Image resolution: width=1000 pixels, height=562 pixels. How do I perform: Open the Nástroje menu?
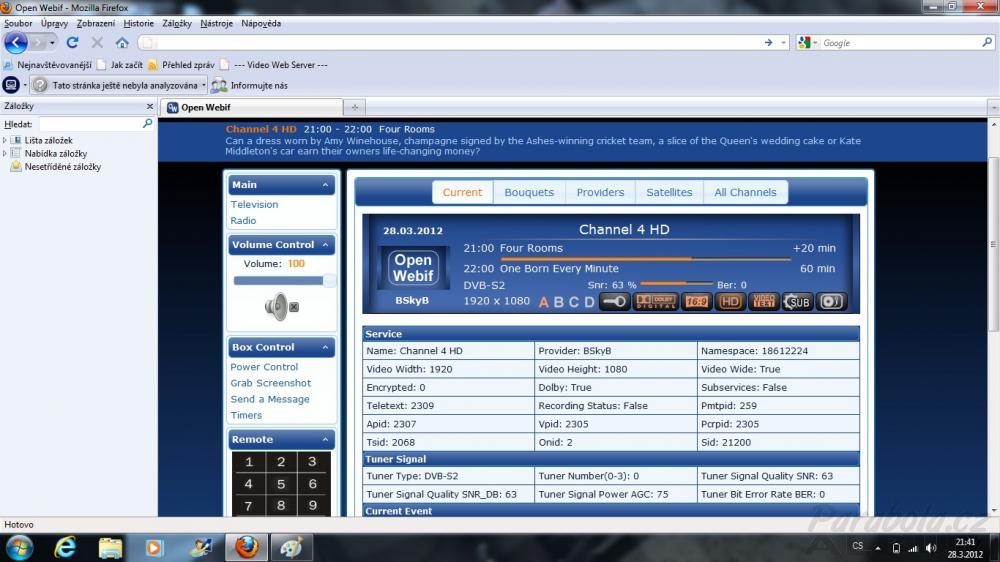pos(216,24)
